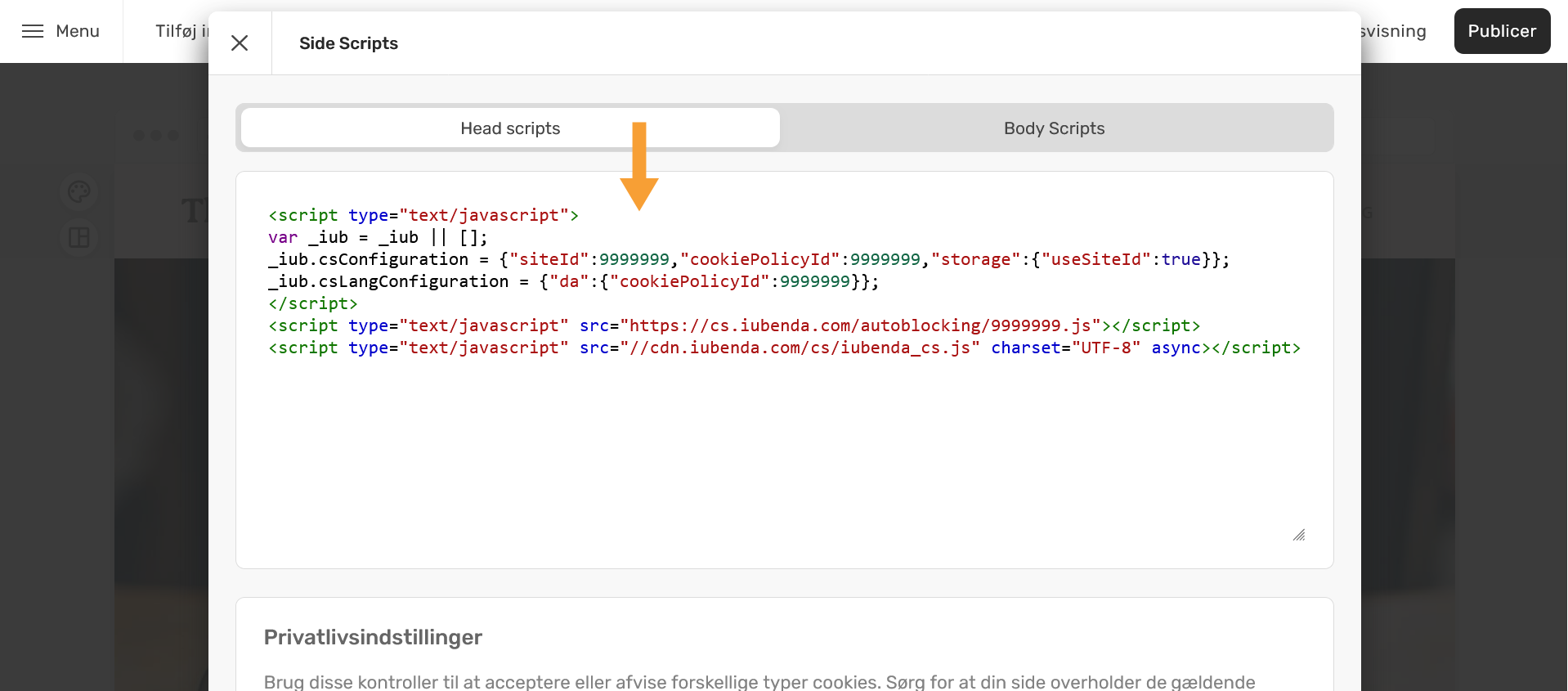The height and width of the screenshot is (691, 1568).
Task: Place cursor on the var _iub line
Action: (378, 237)
